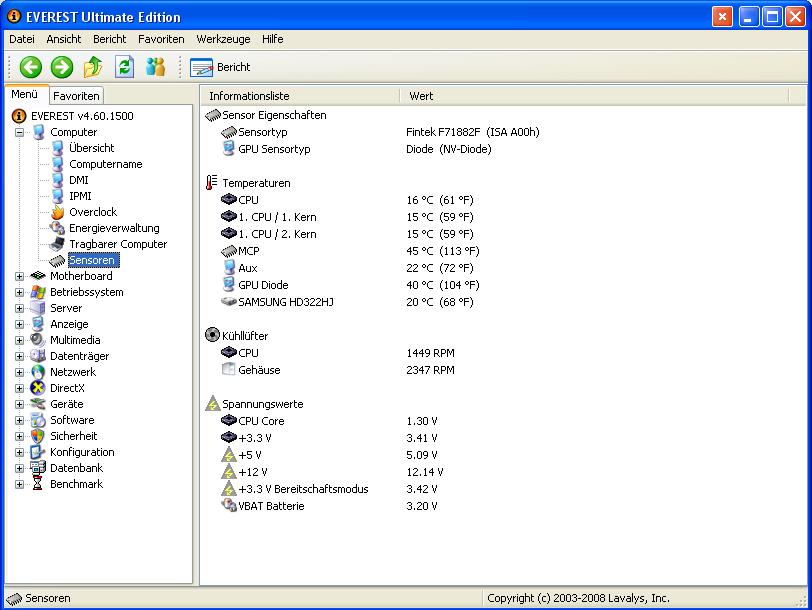
Task: Expand the Datenträger tree node
Action: [19, 357]
